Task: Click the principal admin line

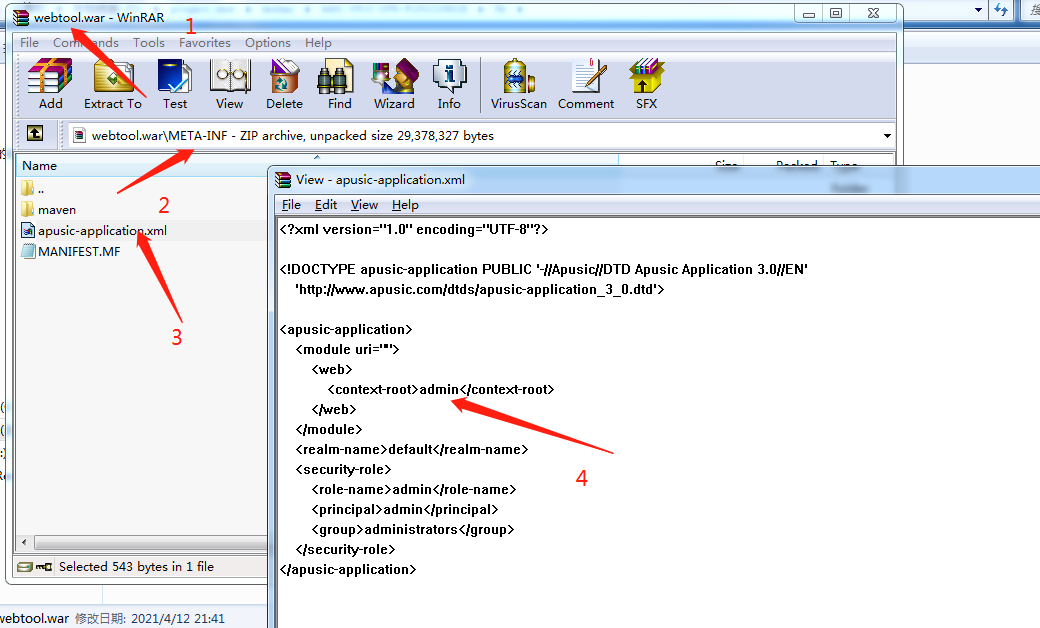Action: click(x=405, y=509)
